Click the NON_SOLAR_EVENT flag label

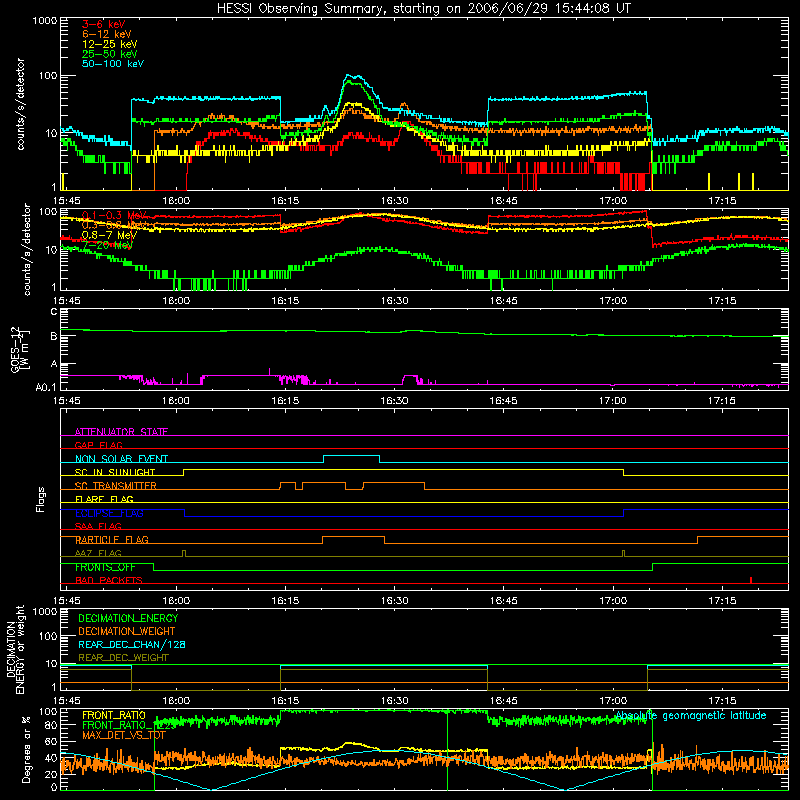tap(121, 459)
